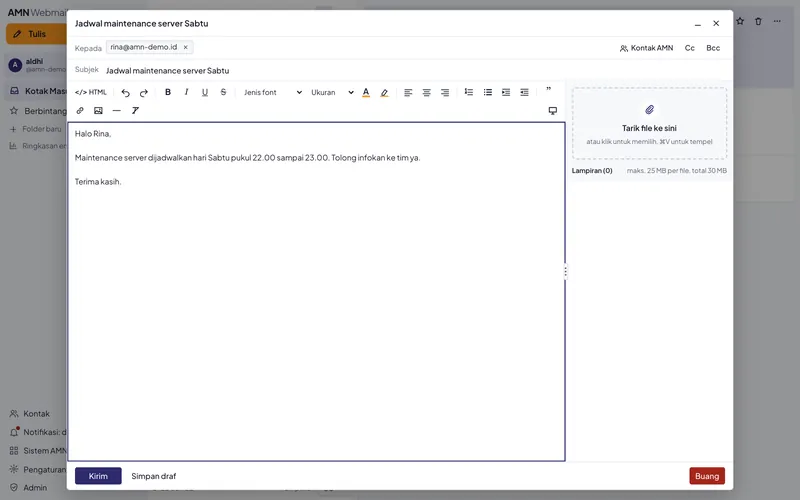Align text to the right
This screenshot has width=800, height=500.
(445, 92)
